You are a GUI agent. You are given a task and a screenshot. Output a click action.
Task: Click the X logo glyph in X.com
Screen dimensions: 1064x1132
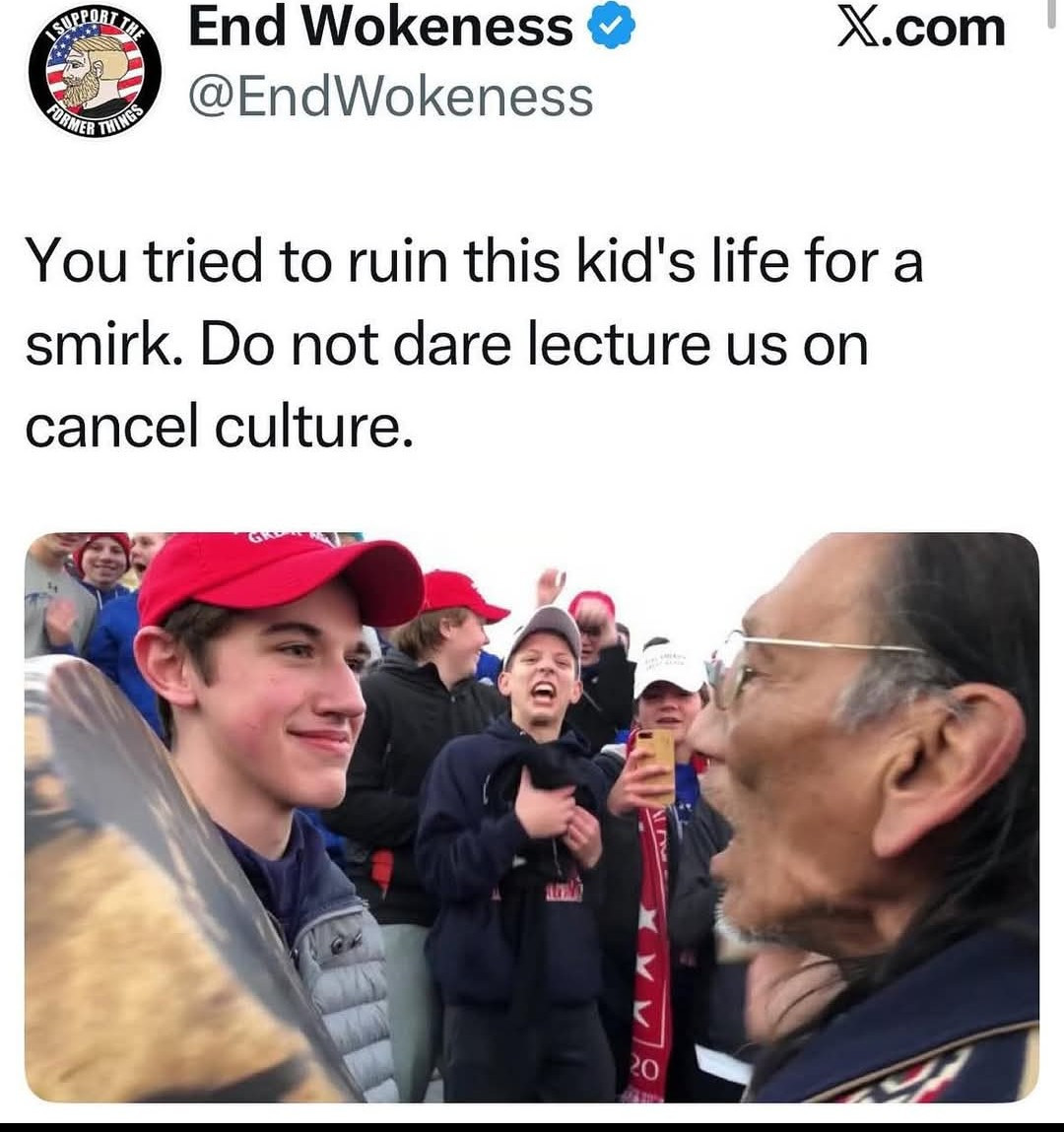click(x=855, y=29)
